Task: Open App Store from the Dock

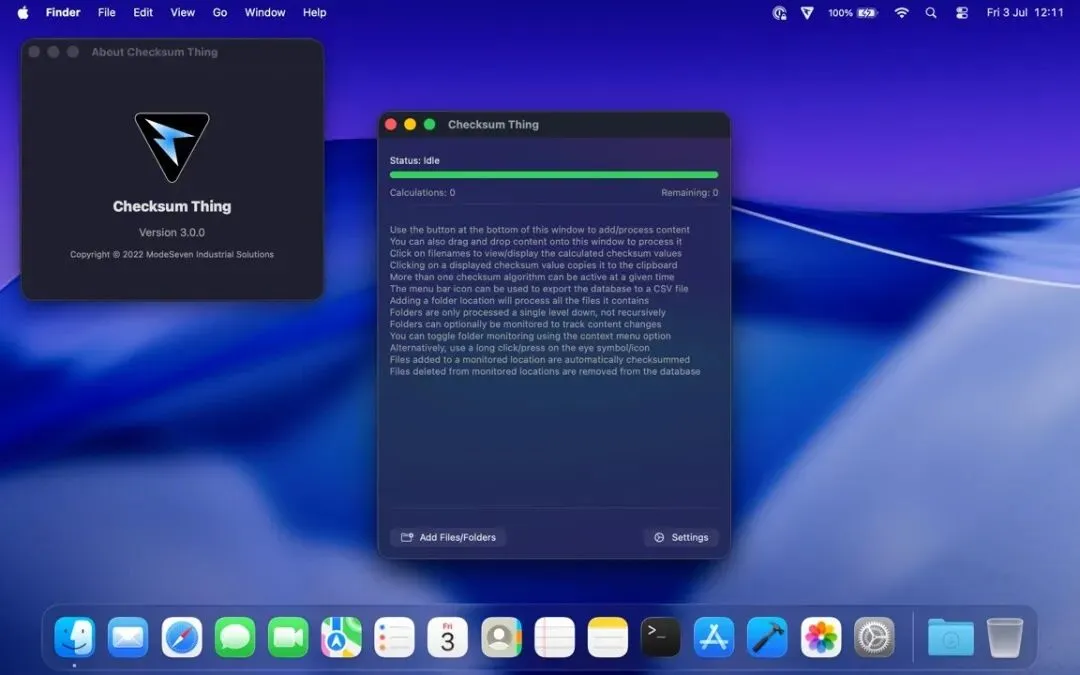Action: pos(714,637)
